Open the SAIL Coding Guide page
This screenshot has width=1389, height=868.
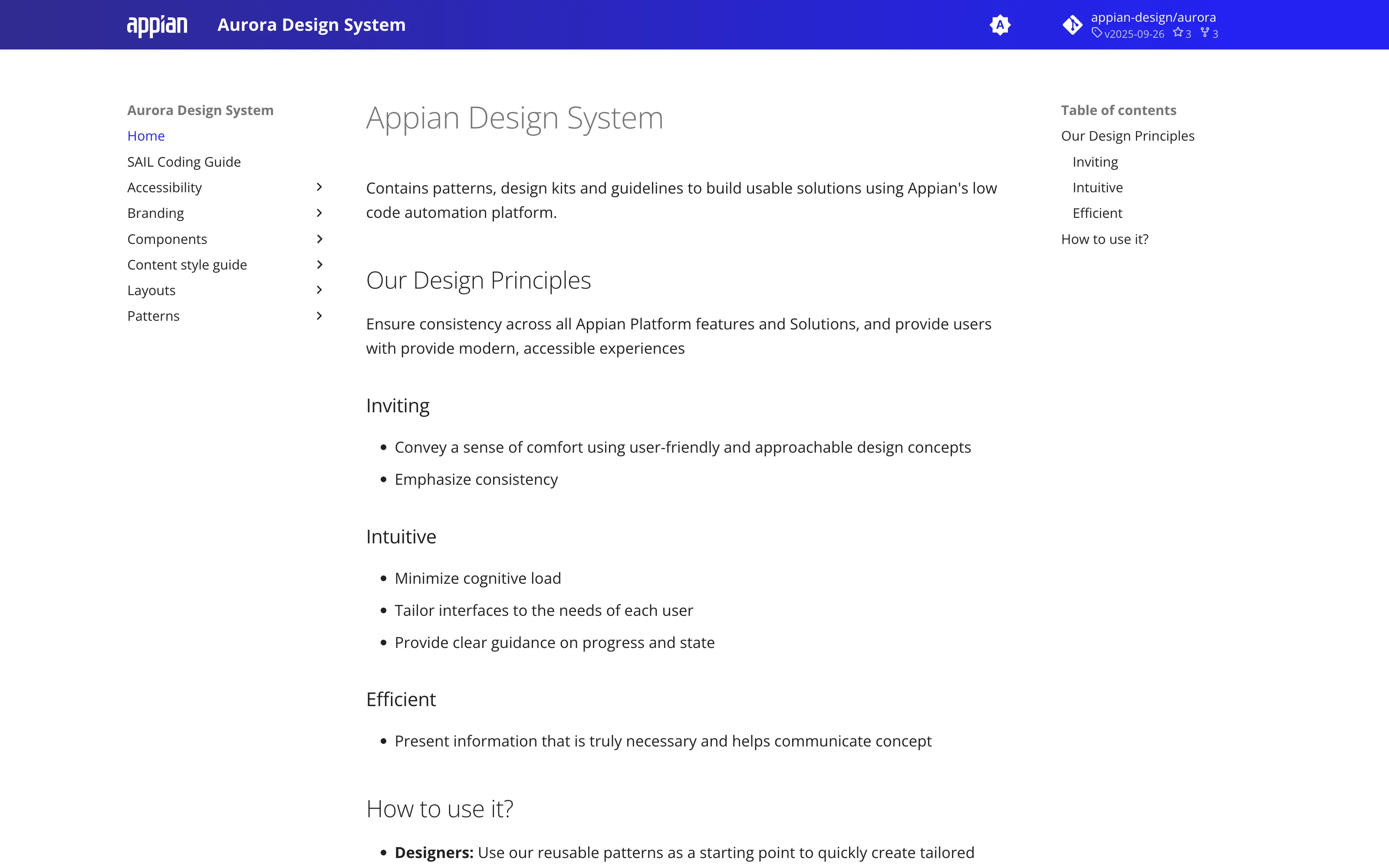pos(184,161)
